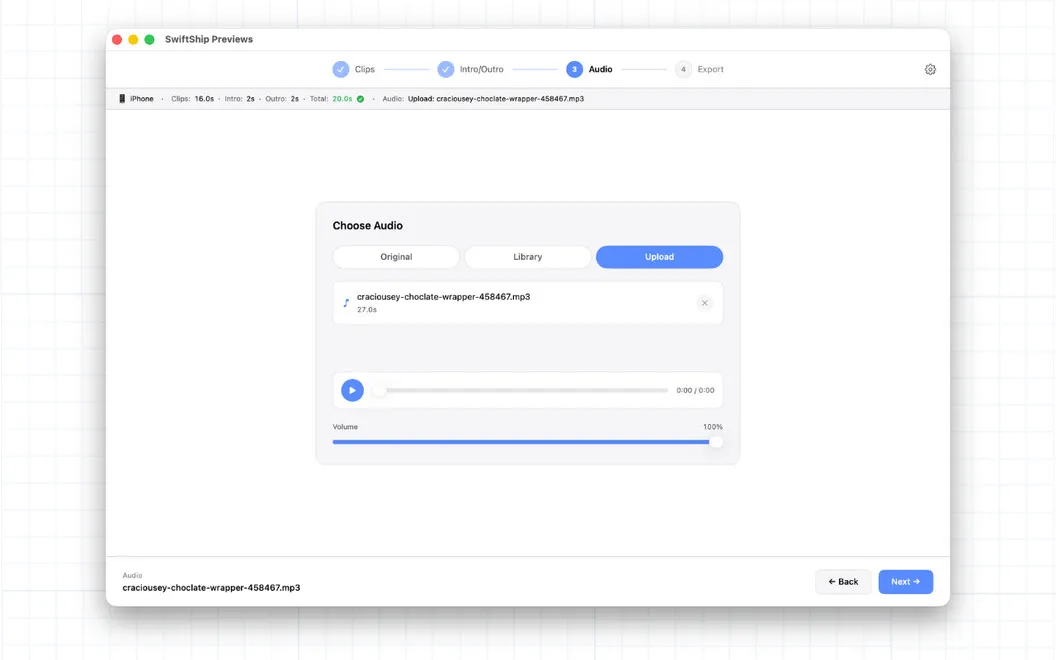Click the mp3 filename in the upload card
The height and width of the screenshot is (660, 1056).
(x=443, y=296)
